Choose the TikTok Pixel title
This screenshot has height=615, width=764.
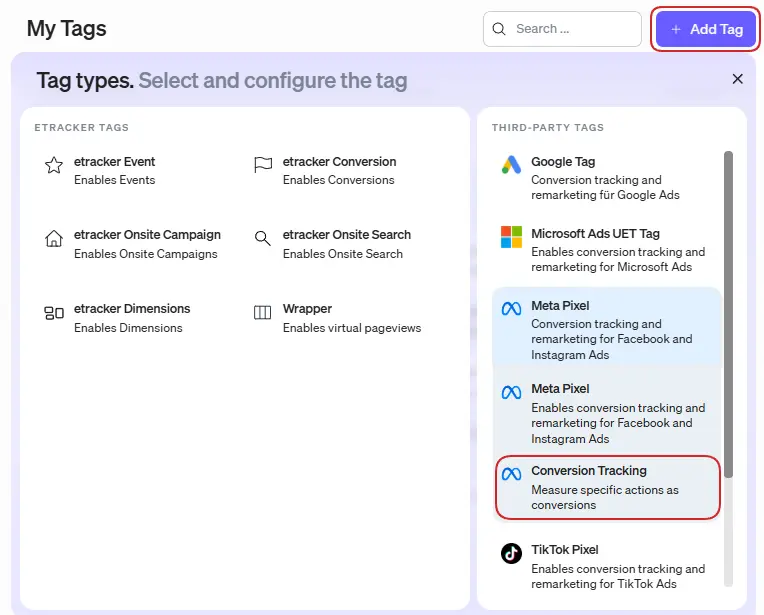(x=565, y=550)
